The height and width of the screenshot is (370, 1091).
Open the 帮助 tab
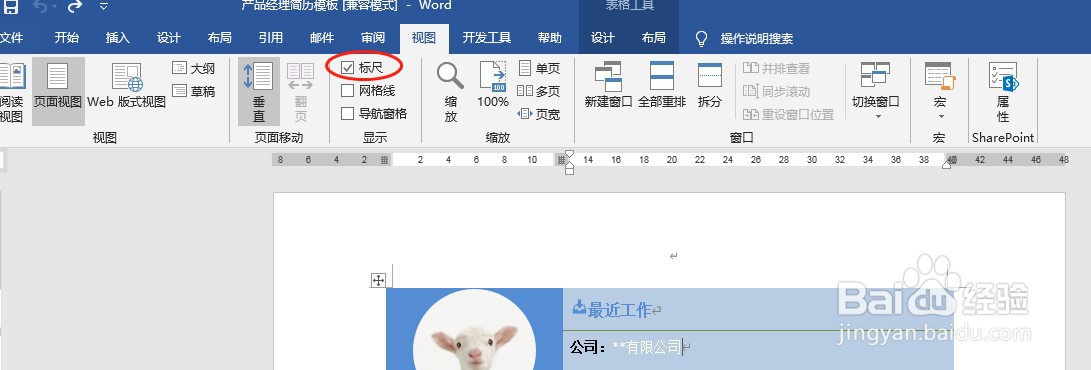click(x=550, y=38)
